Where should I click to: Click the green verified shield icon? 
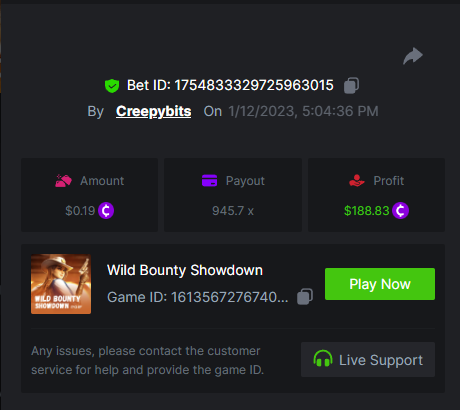click(x=112, y=86)
